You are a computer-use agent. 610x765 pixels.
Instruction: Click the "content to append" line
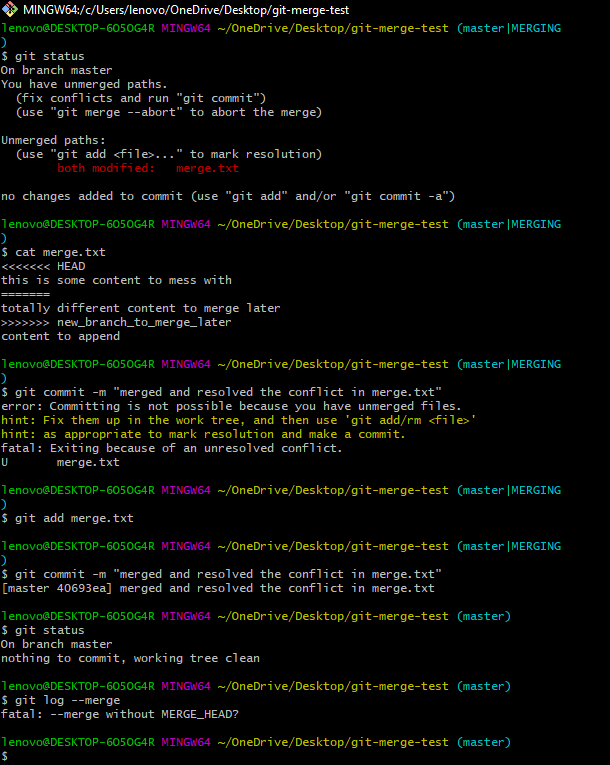pos(61,336)
